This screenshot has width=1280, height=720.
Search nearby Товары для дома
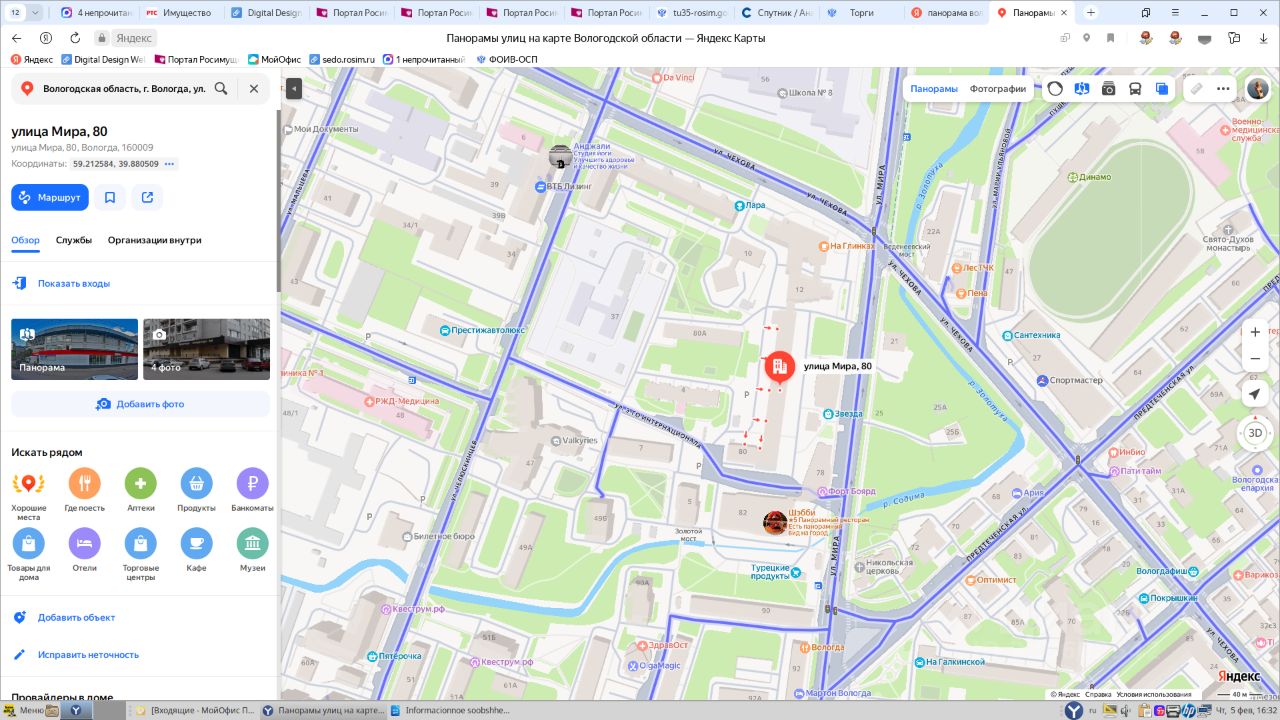[x=28, y=555]
